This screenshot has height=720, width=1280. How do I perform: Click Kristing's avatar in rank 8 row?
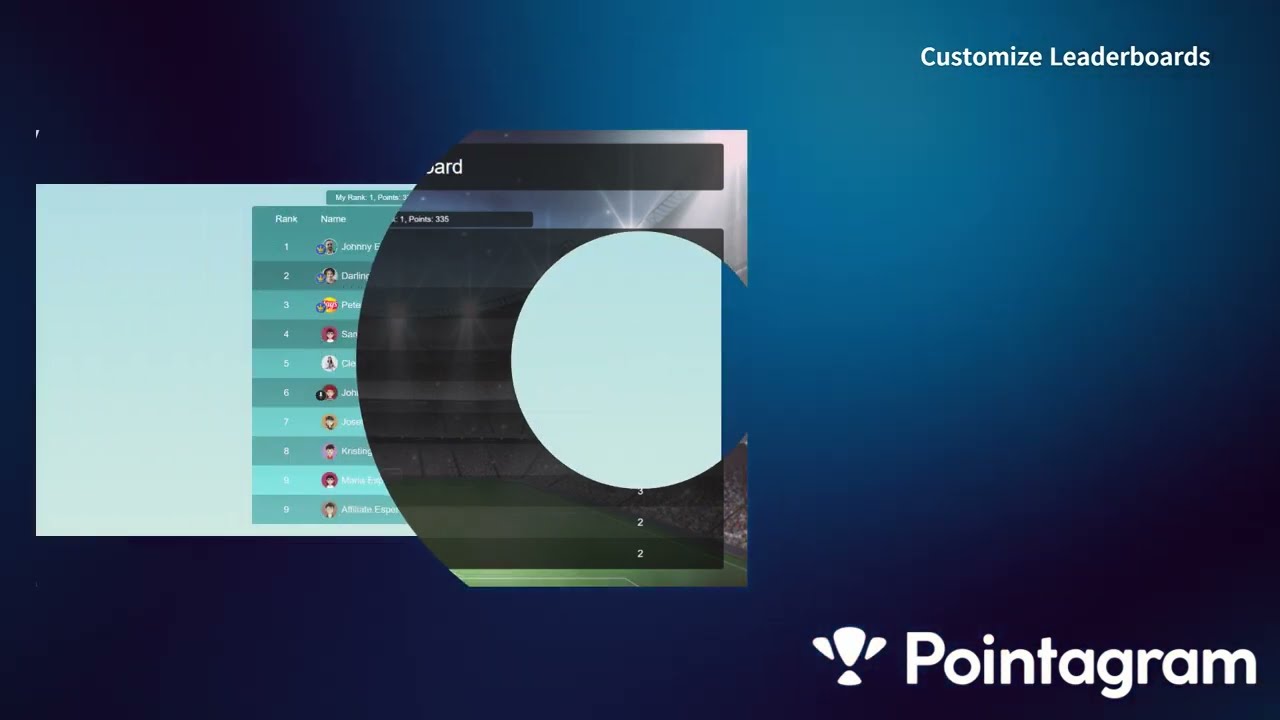(330, 451)
